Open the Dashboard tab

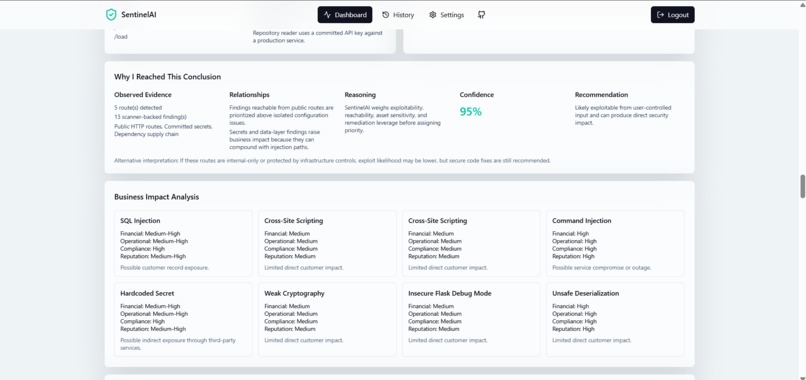pos(345,15)
